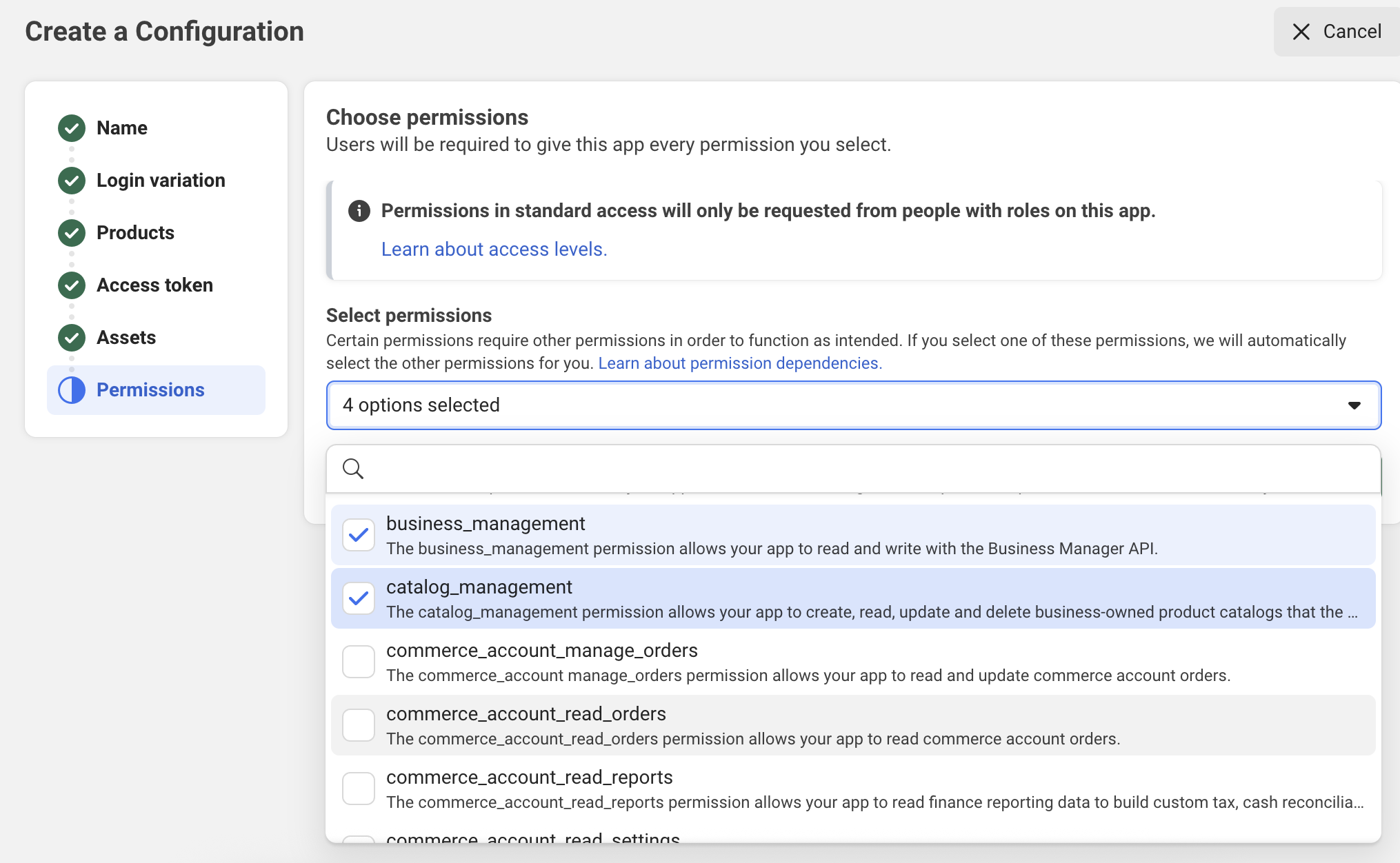1400x863 pixels.
Task: Open the 'Learn about access levels' link
Action: [x=494, y=249]
